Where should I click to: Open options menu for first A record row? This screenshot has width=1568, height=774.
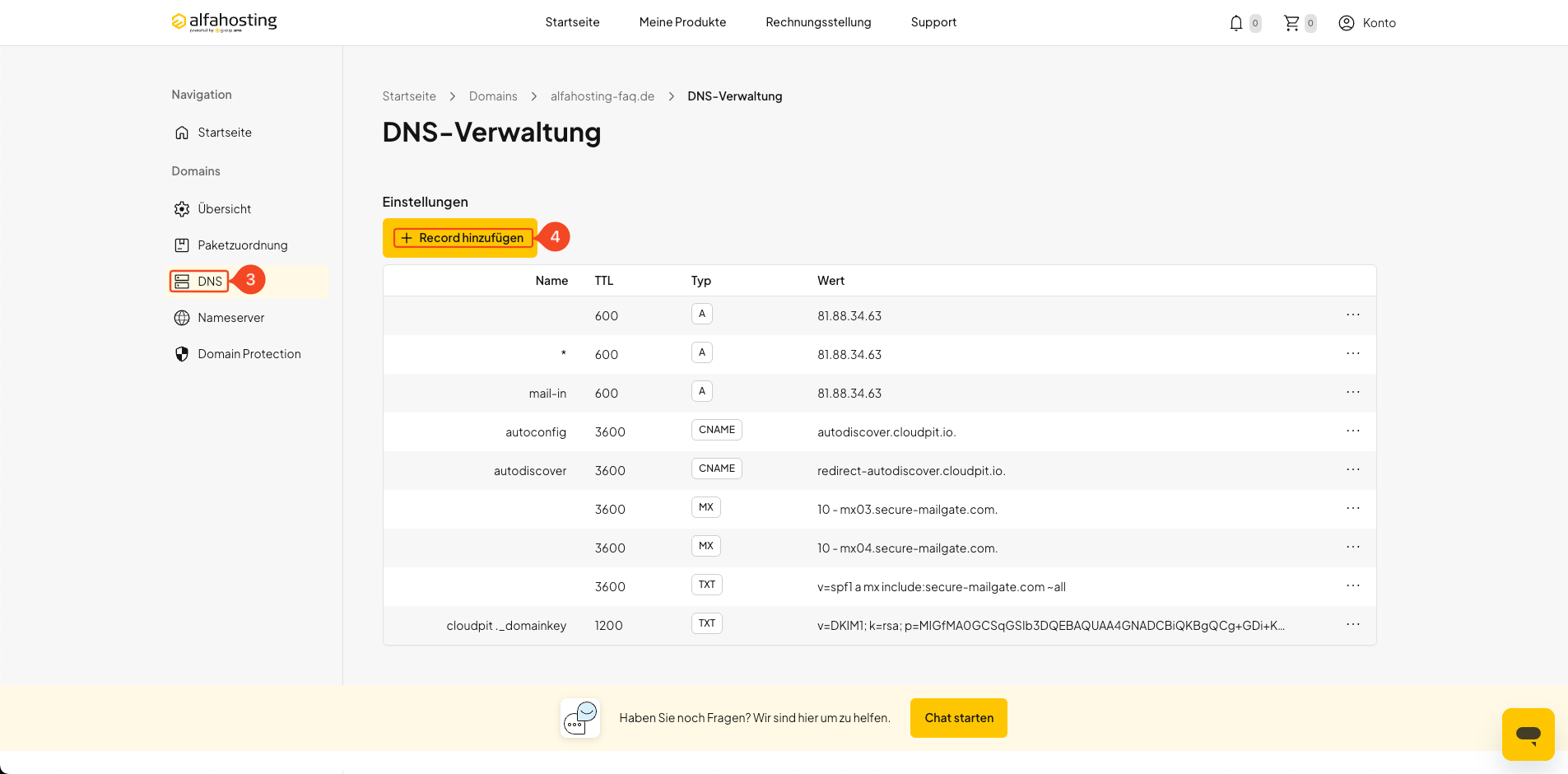coord(1353,315)
